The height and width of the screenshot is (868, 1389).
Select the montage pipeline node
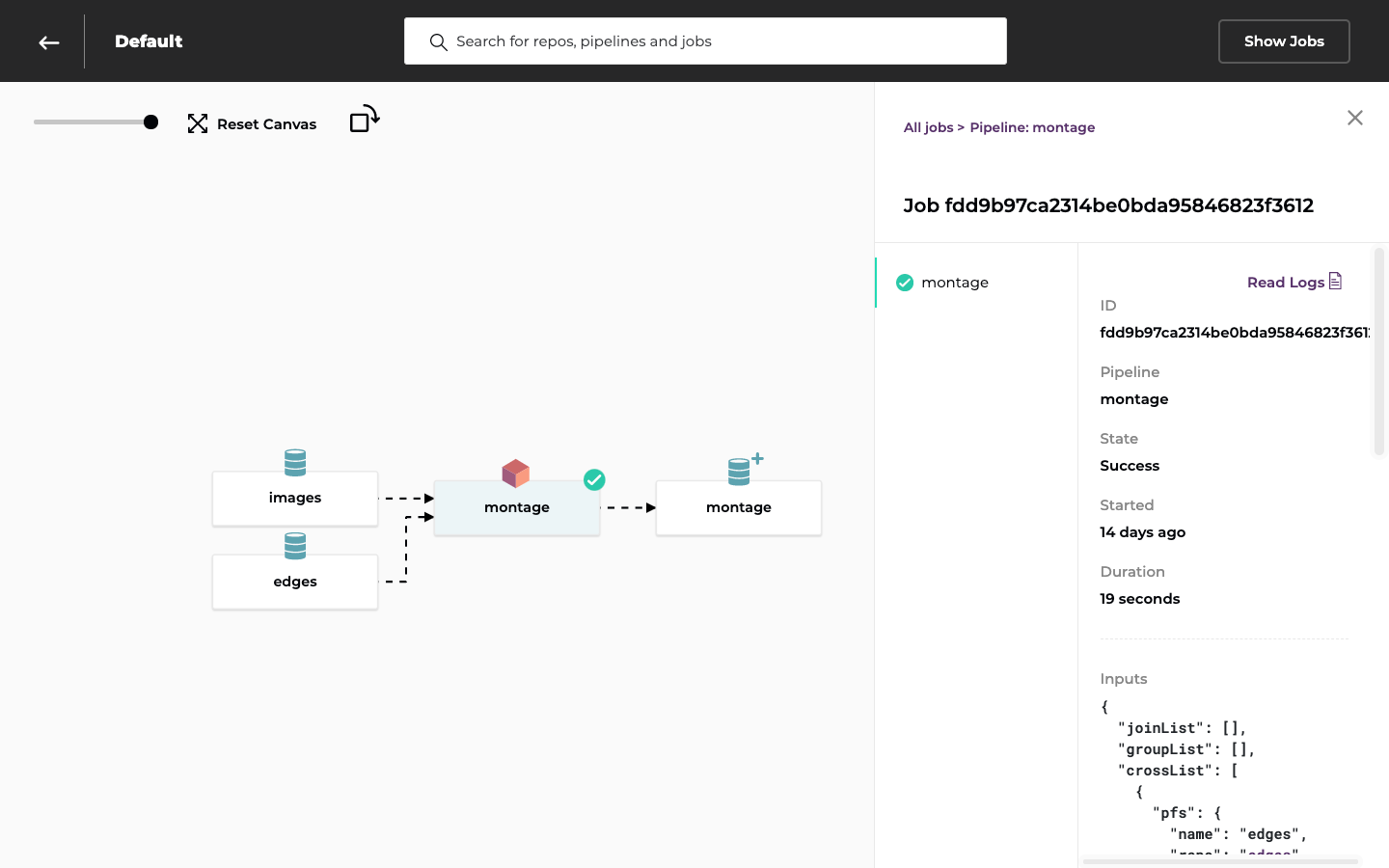point(517,508)
